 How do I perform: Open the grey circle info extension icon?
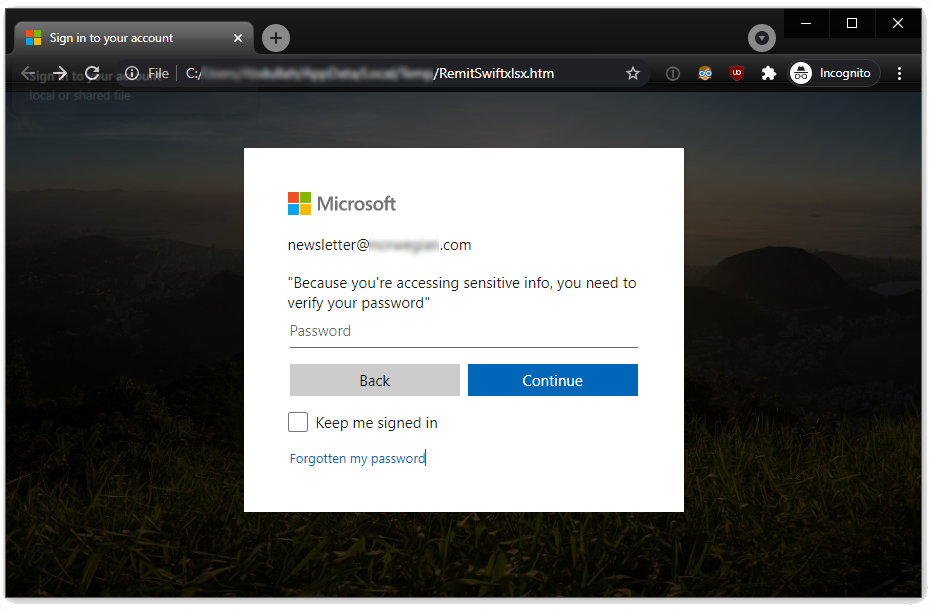point(673,73)
